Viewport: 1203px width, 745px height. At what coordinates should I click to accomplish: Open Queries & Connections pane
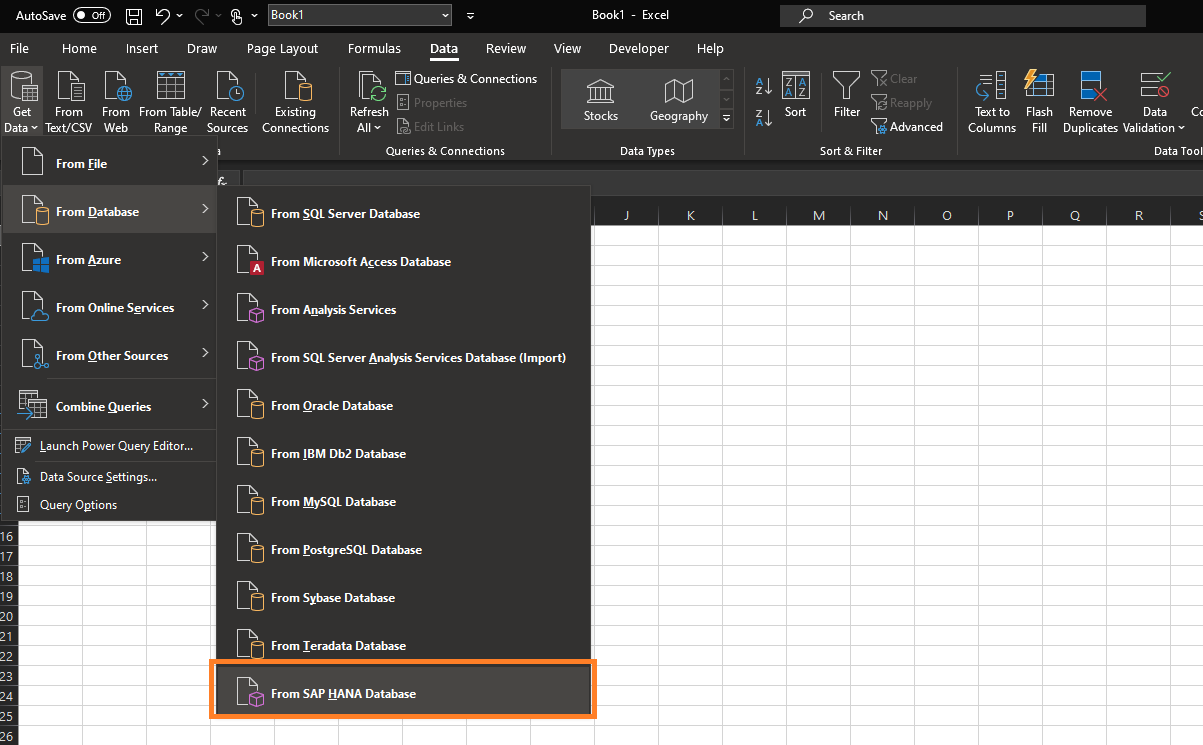(x=466, y=79)
